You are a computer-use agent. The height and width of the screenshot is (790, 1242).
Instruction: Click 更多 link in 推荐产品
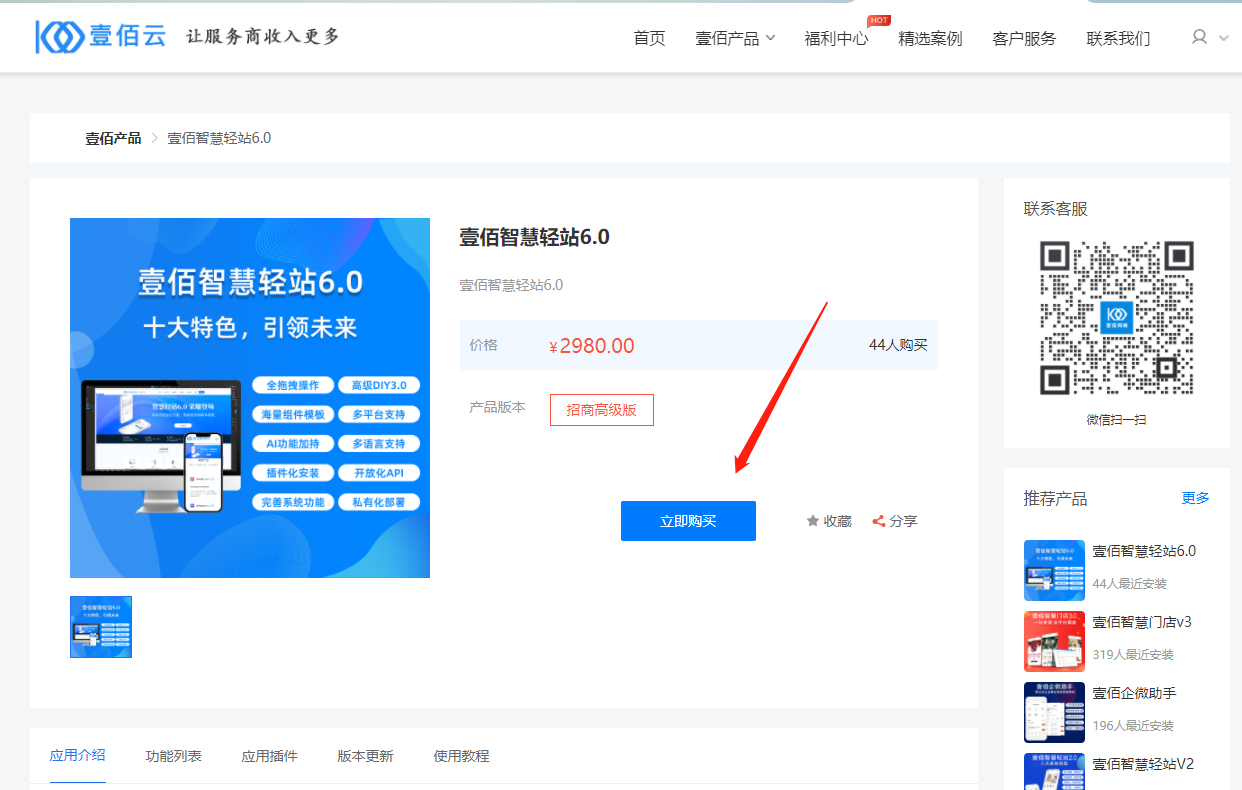coord(1196,498)
